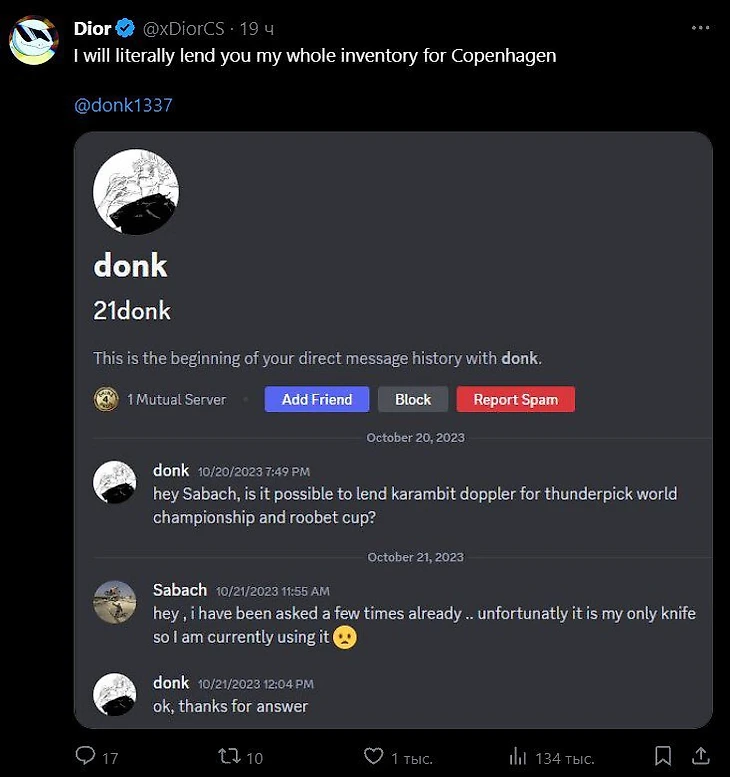Click Dior's blue verified badge
The image size is (730, 777).
(x=126, y=29)
